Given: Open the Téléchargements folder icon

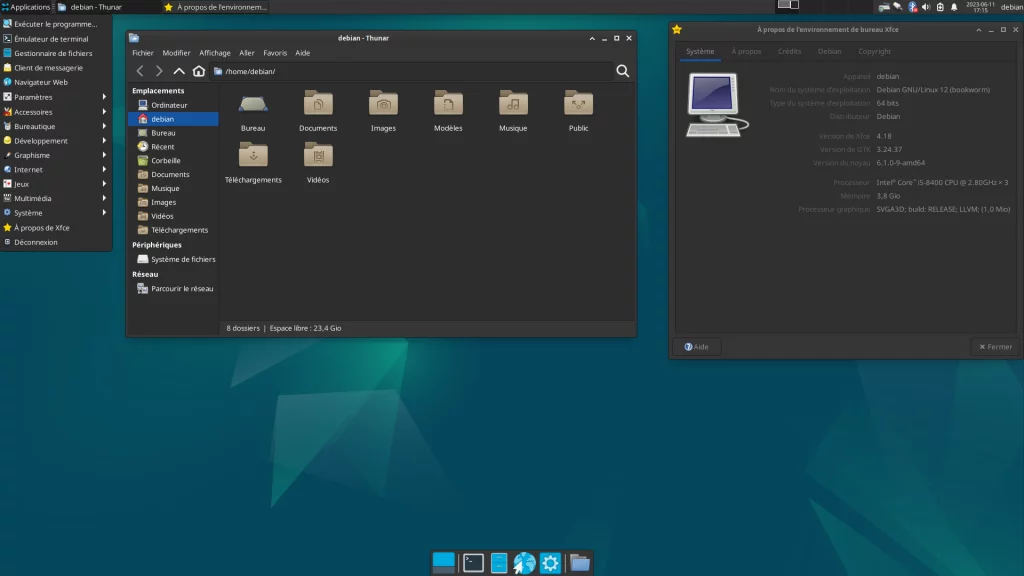Looking at the screenshot, I should click(253, 156).
